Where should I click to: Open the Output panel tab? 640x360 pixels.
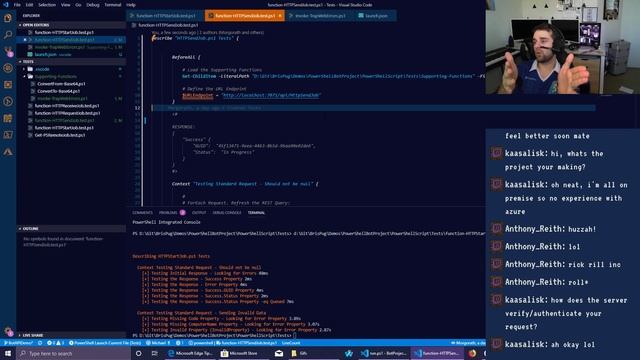[x=199, y=213]
